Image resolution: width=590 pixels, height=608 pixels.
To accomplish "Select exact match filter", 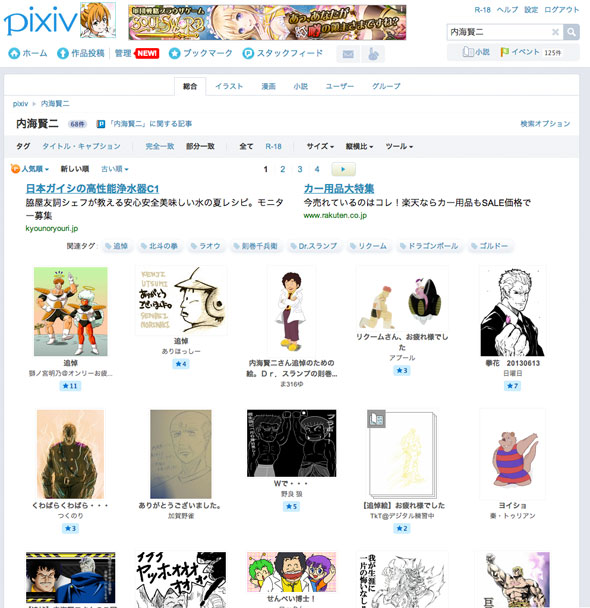I will point(160,146).
